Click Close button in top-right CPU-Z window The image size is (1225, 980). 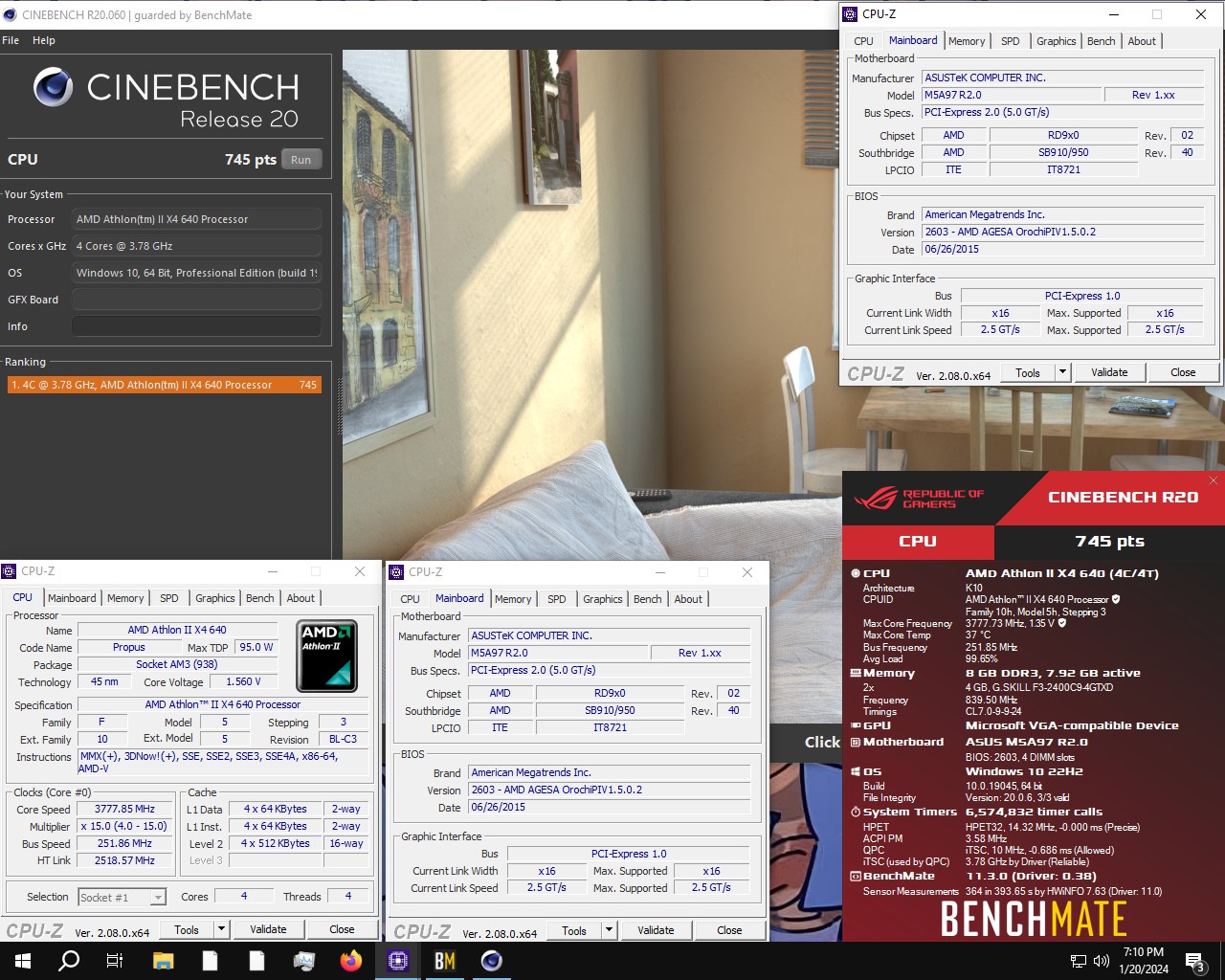pyautogui.click(x=1183, y=372)
